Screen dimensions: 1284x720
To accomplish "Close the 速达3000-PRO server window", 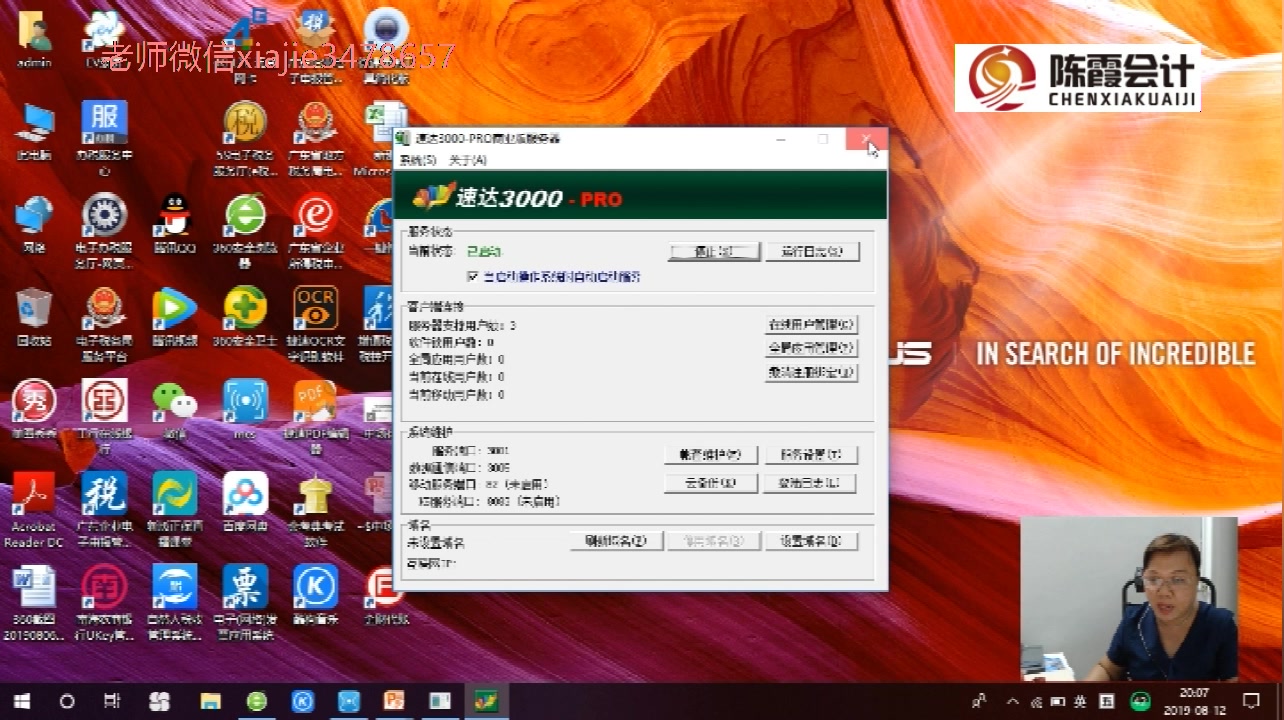I will [x=866, y=139].
